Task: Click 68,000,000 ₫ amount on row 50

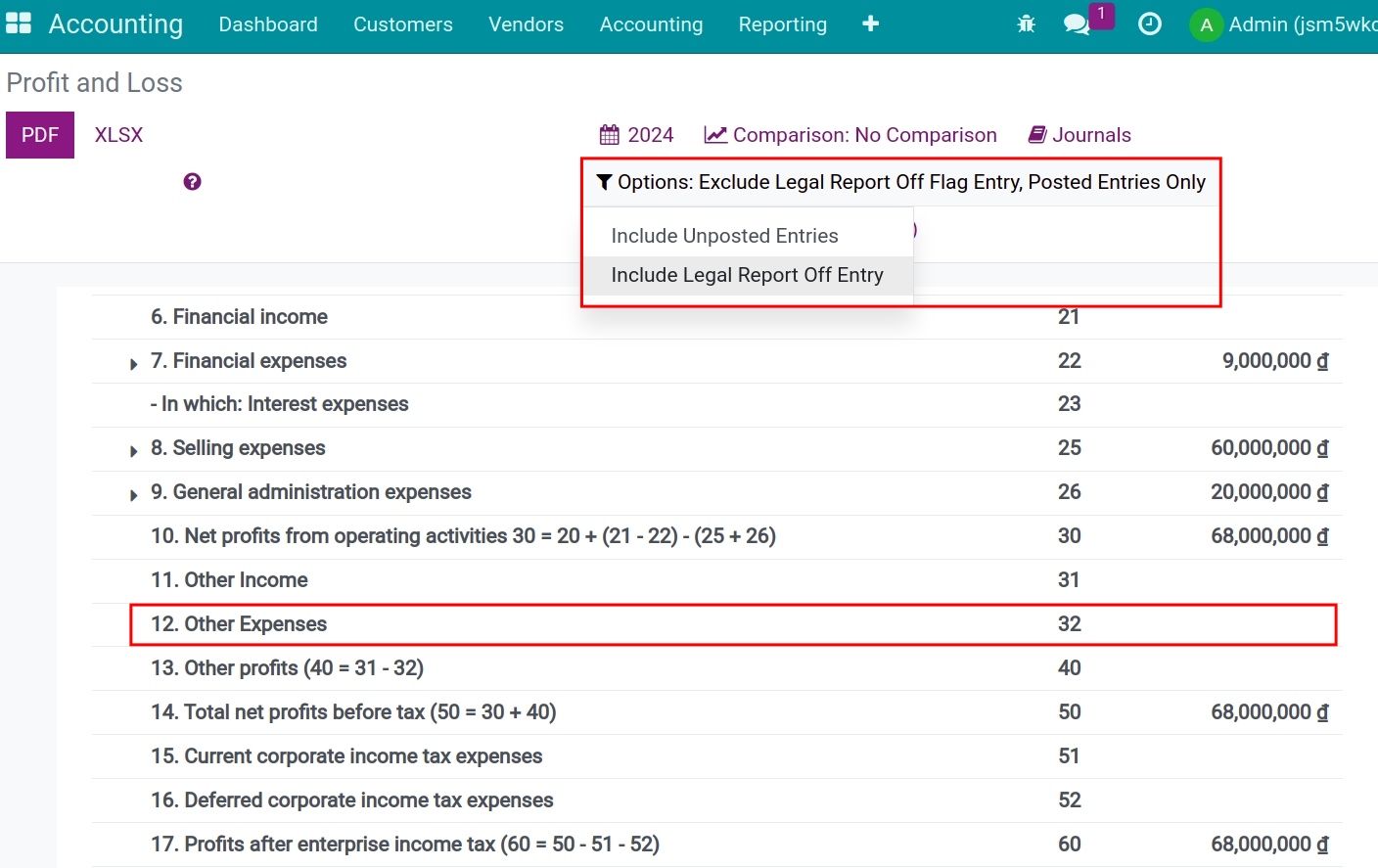Action: click(x=1269, y=712)
